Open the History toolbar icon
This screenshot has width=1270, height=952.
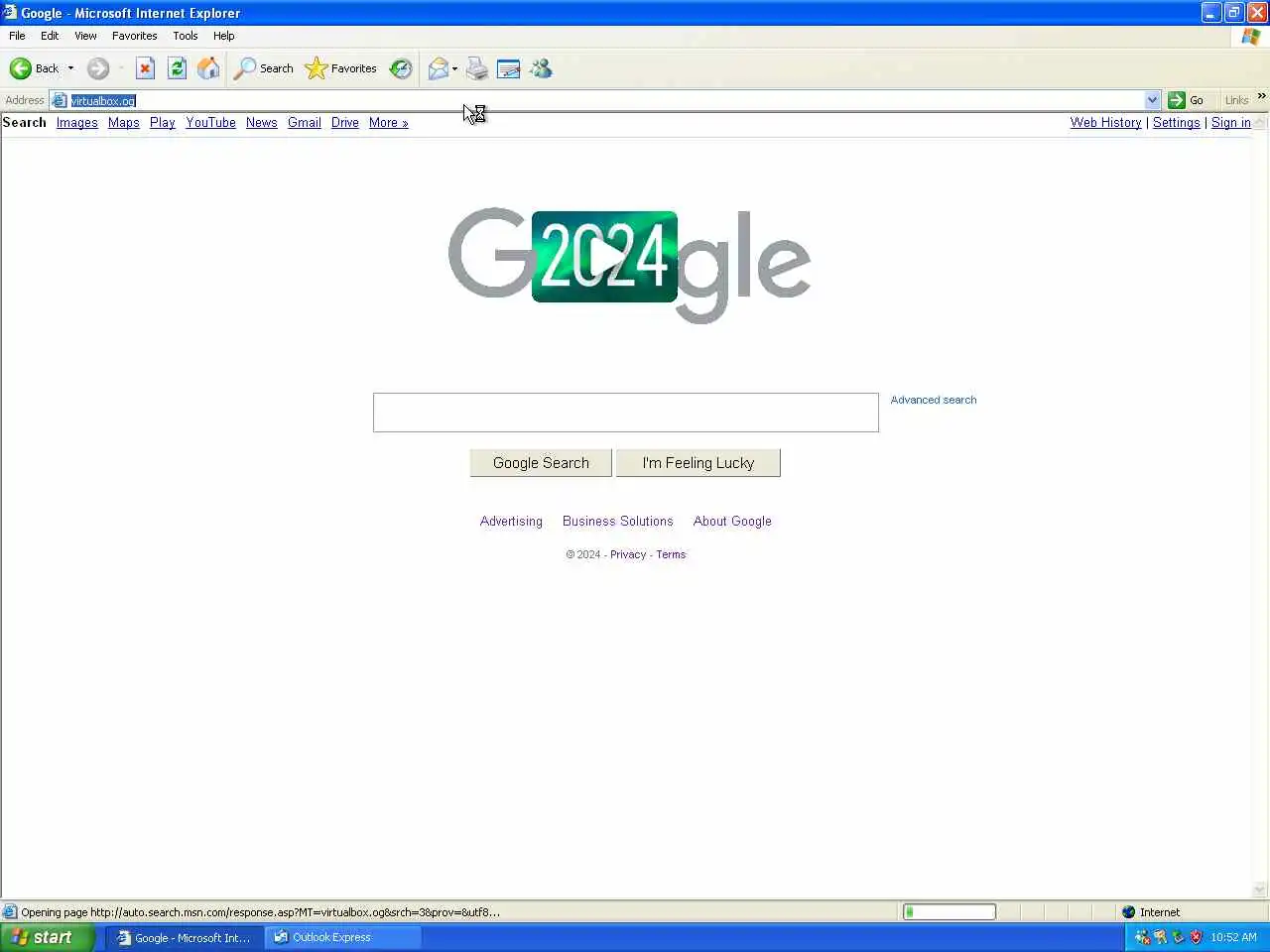(x=401, y=68)
